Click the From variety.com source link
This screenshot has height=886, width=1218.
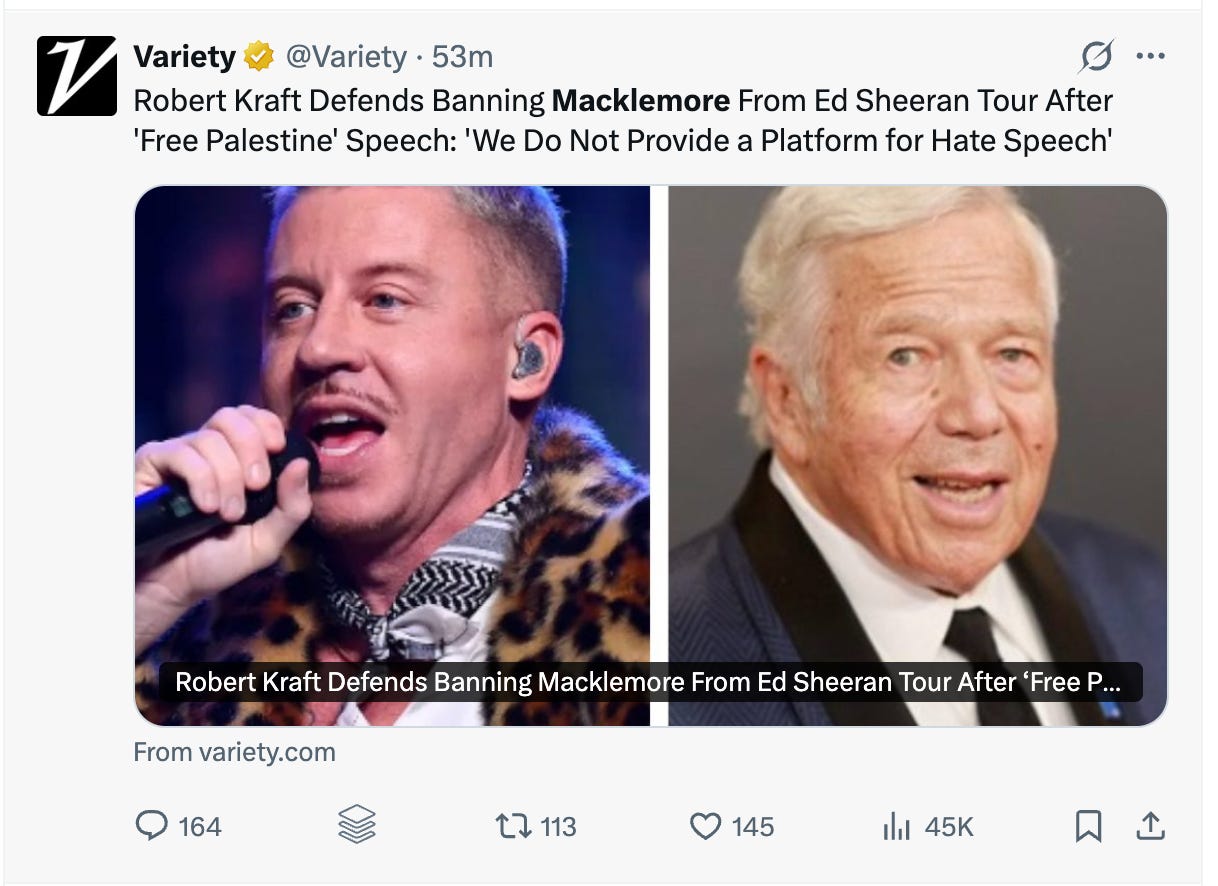[x=234, y=752]
